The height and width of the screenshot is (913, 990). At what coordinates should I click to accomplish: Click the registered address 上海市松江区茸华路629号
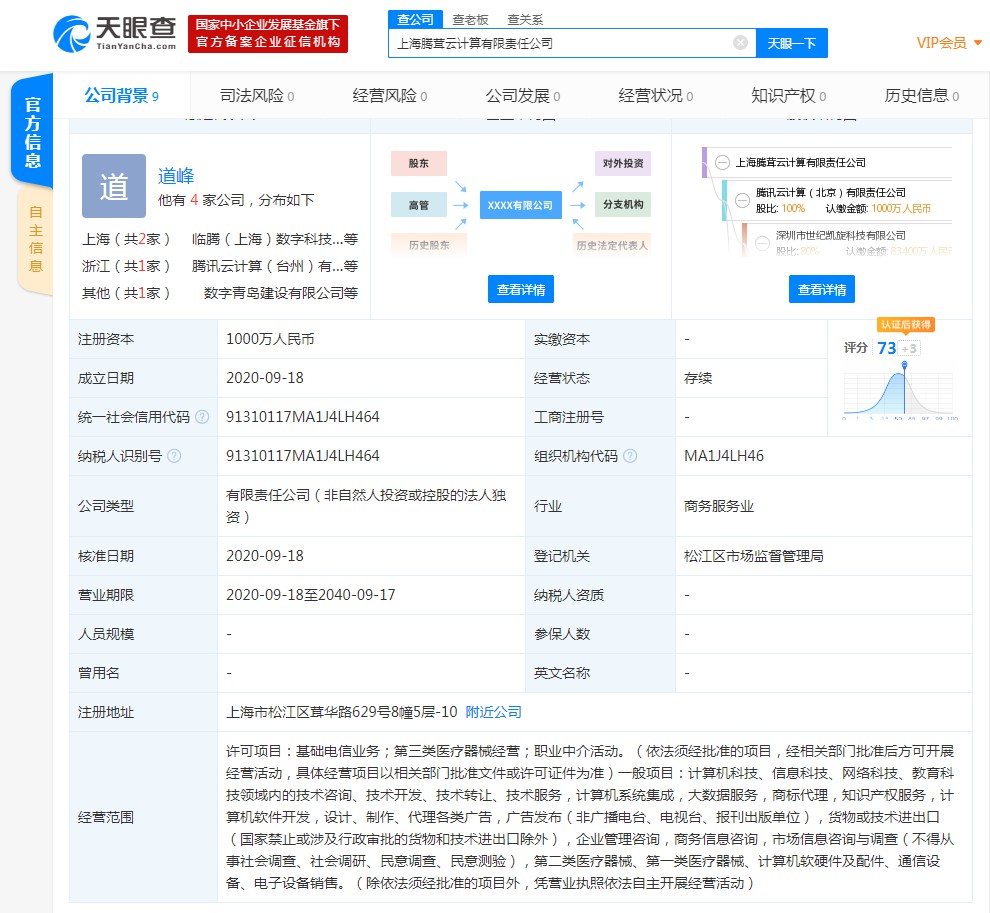[342, 712]
